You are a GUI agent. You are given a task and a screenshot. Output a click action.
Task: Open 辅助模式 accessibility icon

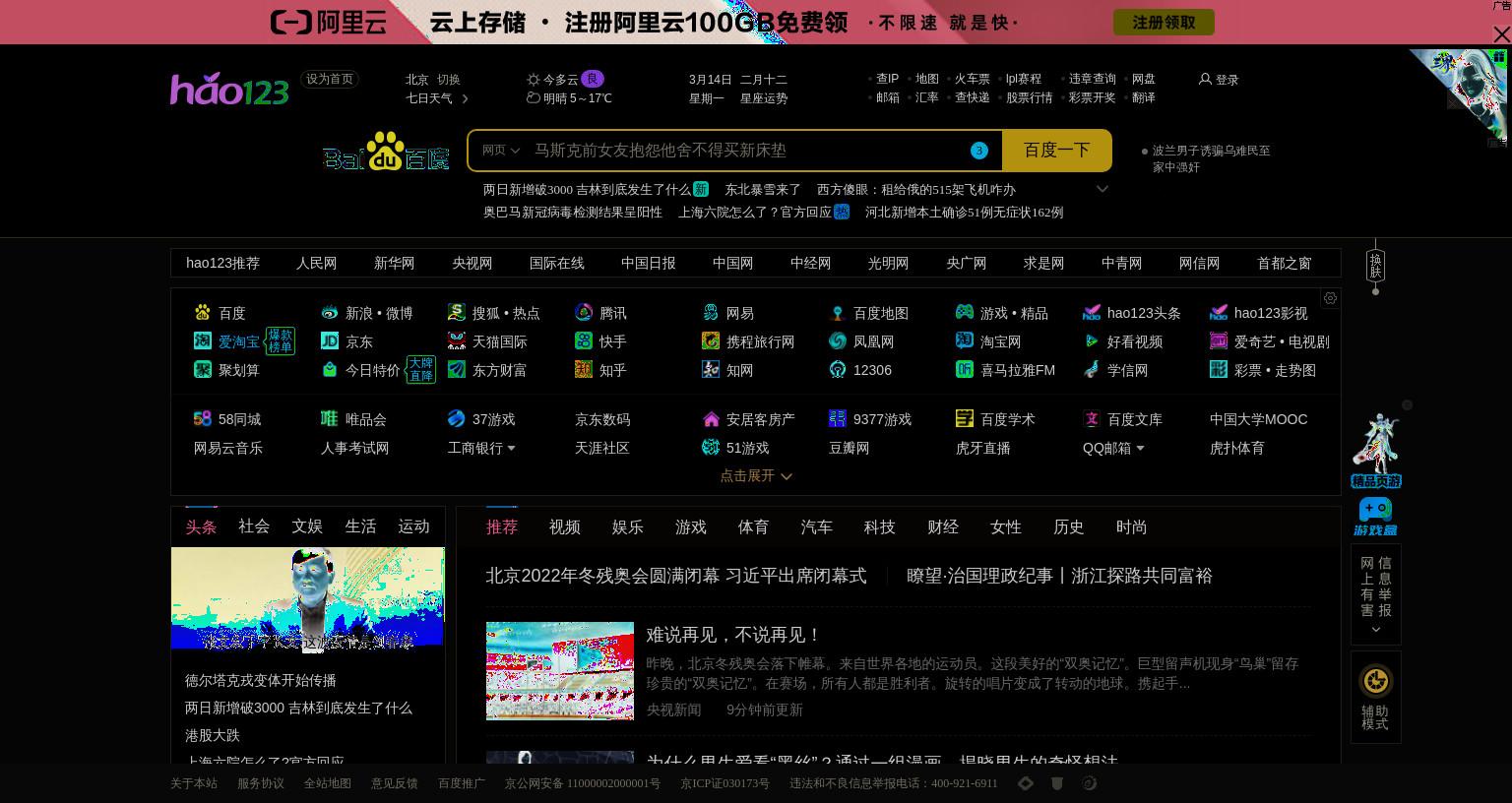coord(1376,681)
